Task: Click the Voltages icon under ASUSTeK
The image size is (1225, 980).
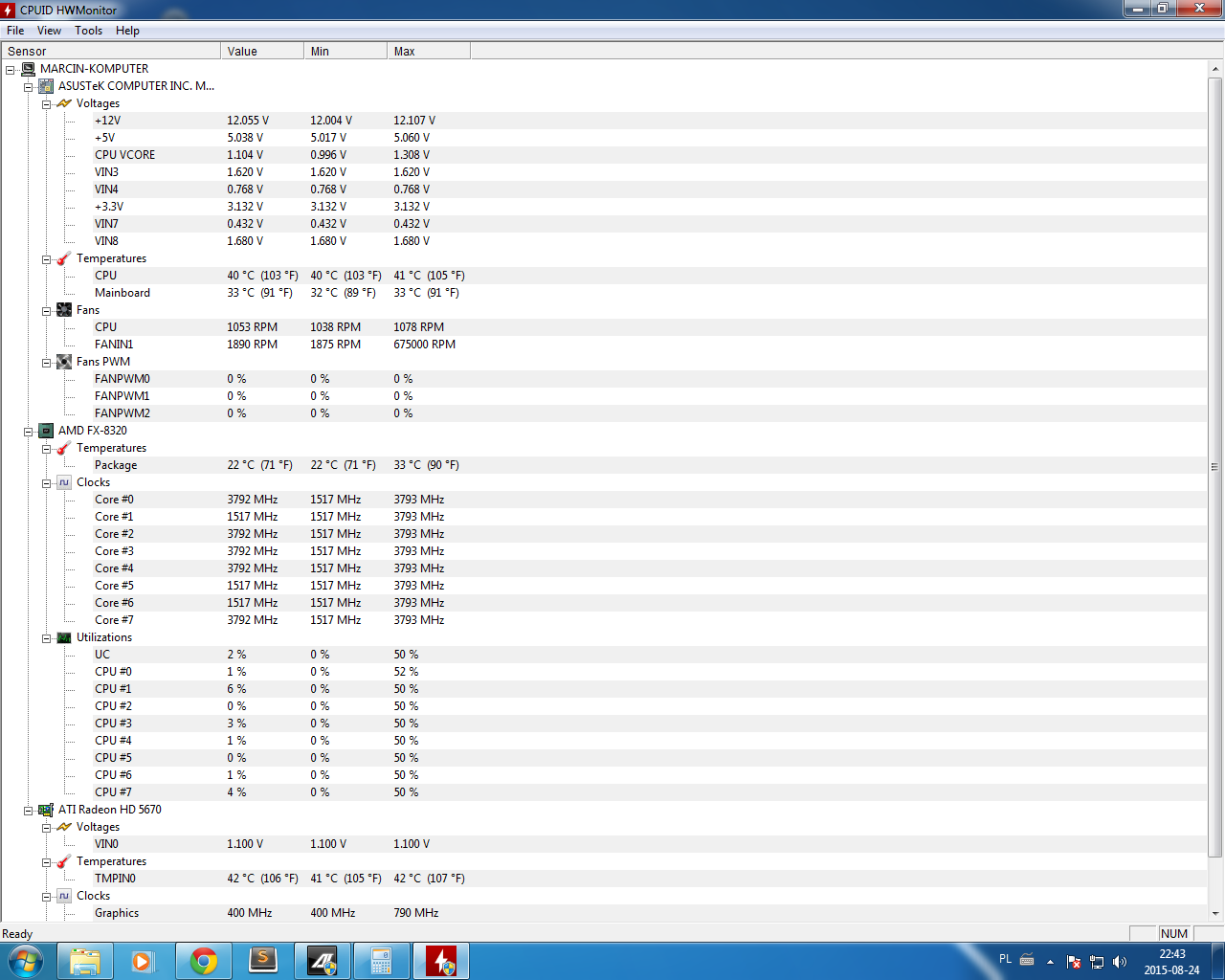Action: coord(64,103)
